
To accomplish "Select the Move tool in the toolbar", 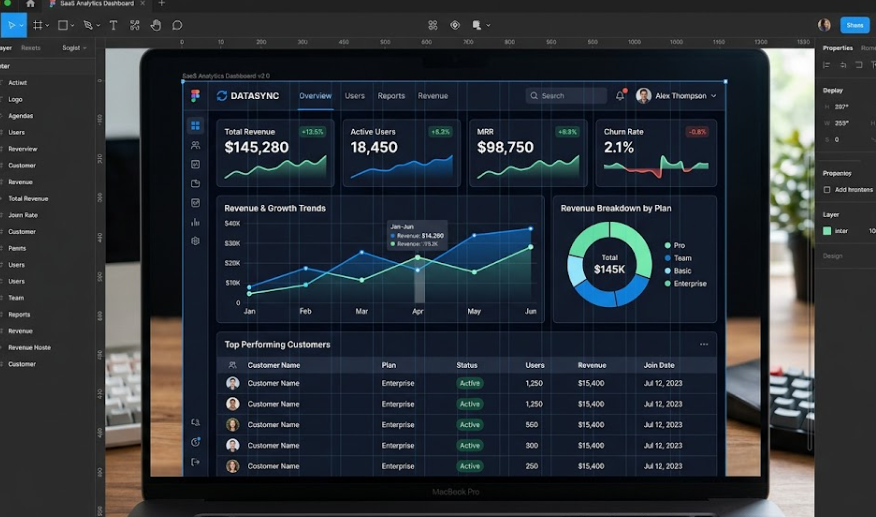I will 11,25.
